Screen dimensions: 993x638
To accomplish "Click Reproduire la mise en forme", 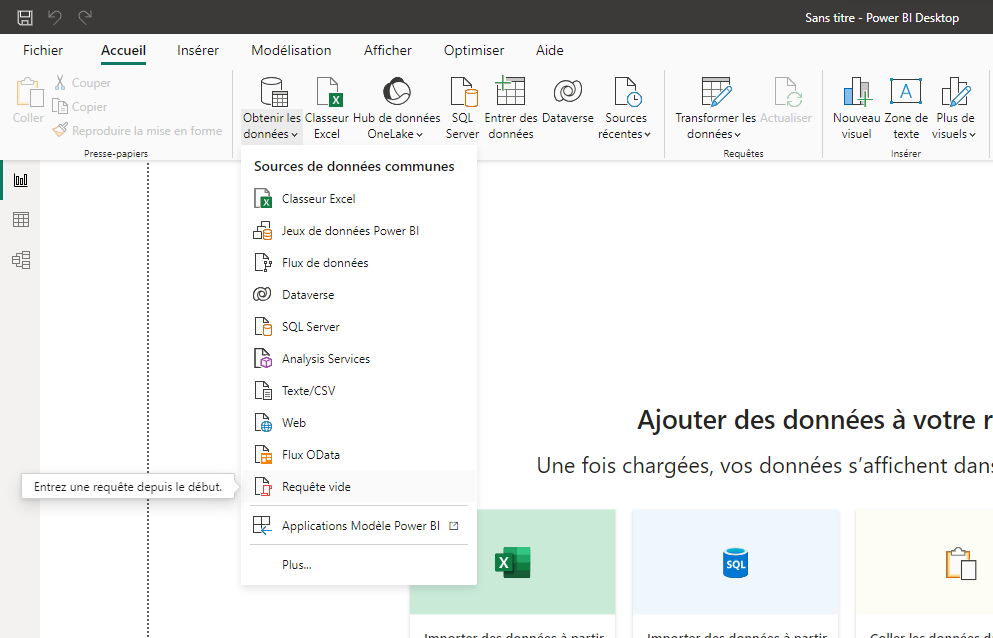I will 137,131.
